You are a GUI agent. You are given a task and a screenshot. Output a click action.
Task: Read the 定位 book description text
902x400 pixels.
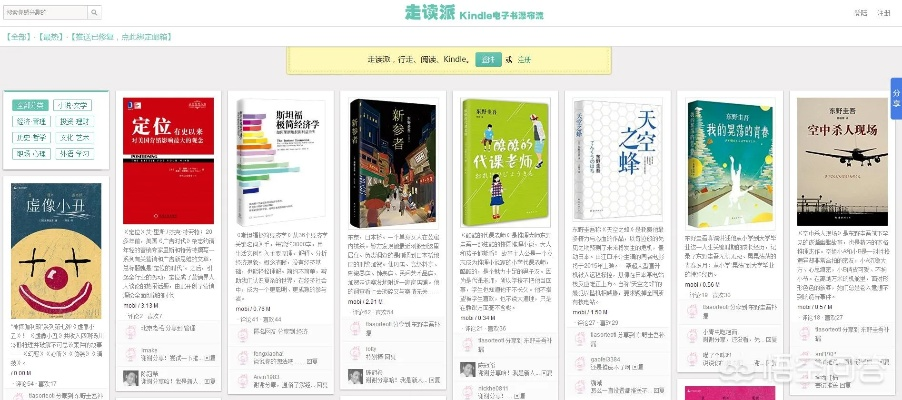(x=169, y=264)
